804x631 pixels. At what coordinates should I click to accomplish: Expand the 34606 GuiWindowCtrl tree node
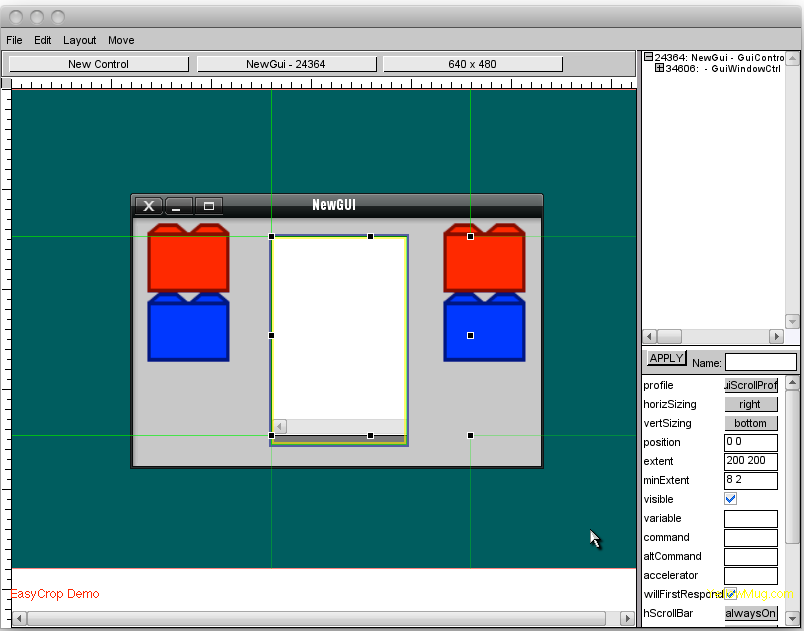point(659,69)
